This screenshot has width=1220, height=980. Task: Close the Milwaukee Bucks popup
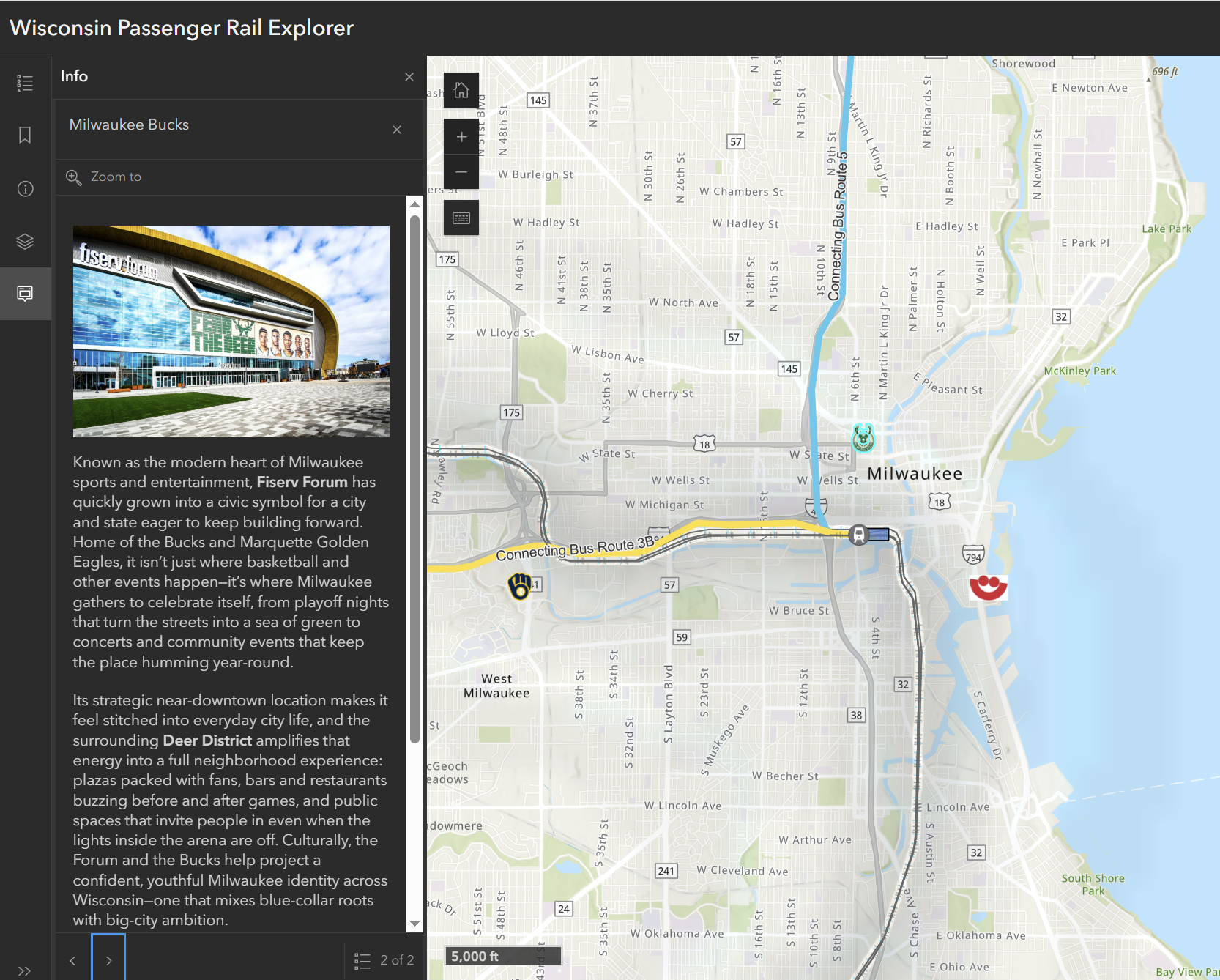pyautogui.click(x=397, y=130)
